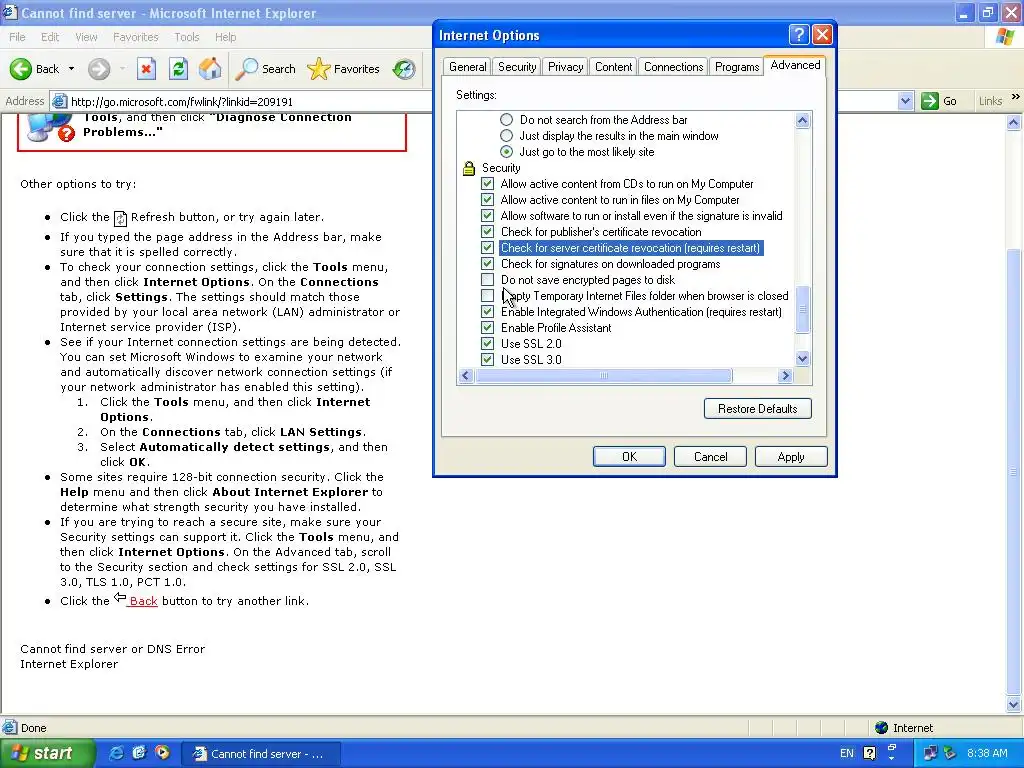Screen dimensions: 1024x768
Task: Click settings list scroll left arrow
Action: point(466,376)
